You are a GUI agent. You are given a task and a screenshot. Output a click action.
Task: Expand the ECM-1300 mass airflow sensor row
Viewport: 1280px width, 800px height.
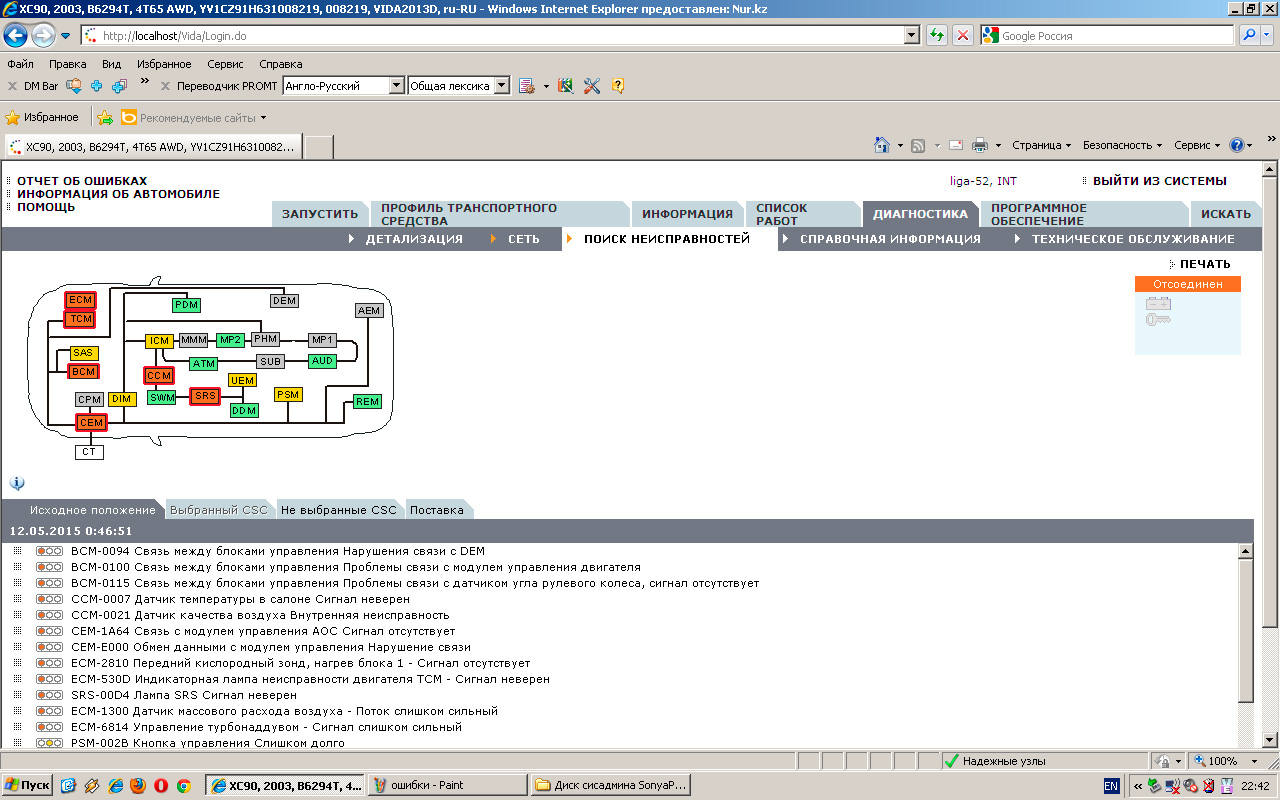click(x=17, y=711)
